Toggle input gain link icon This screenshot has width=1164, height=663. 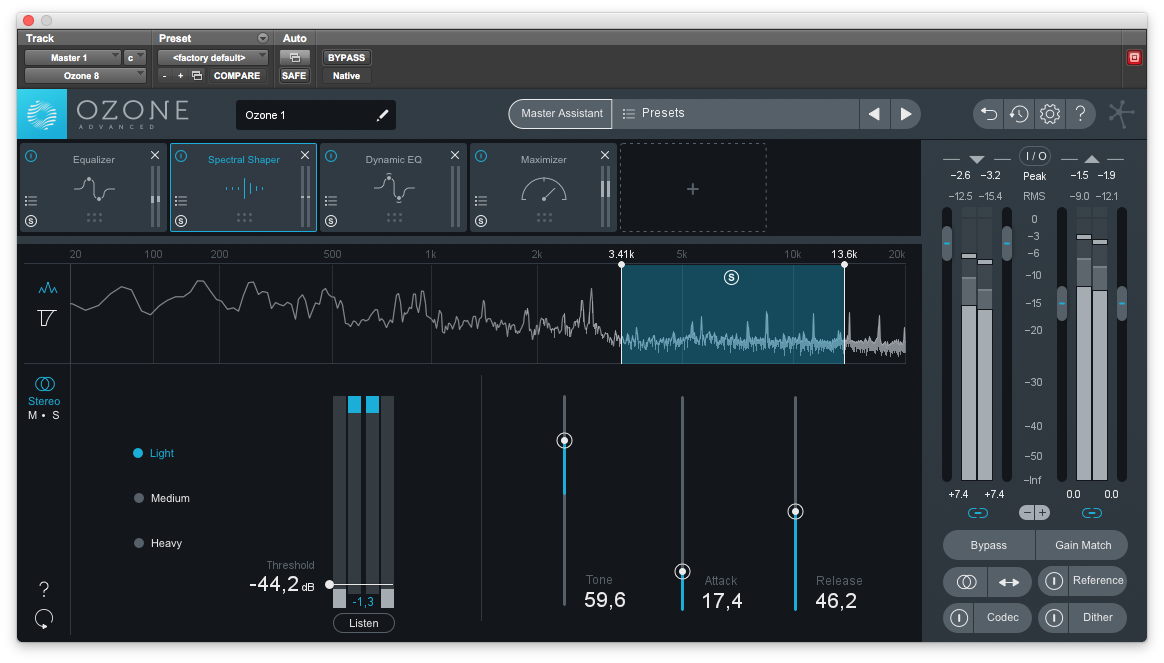[978, 513]
